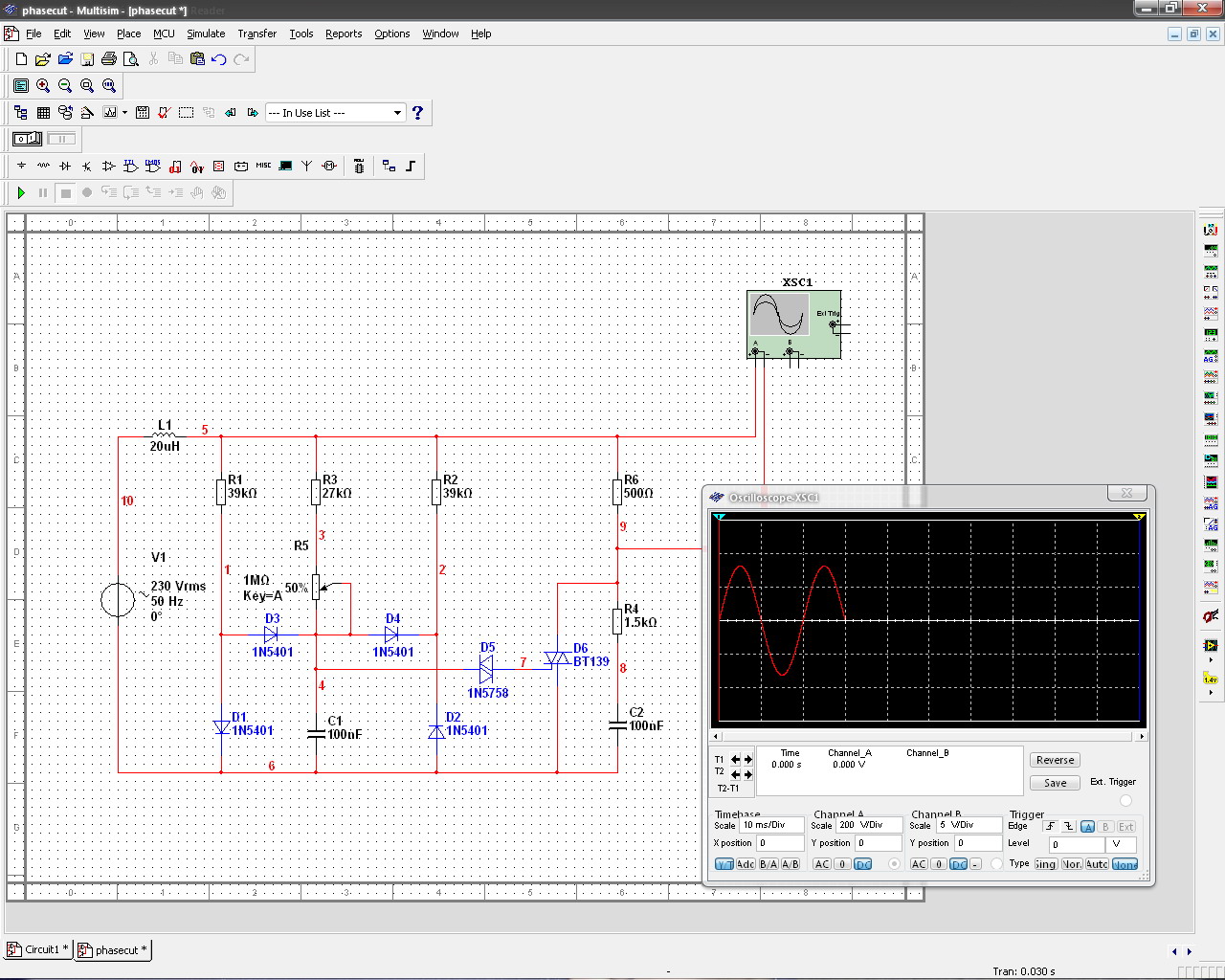Click the blue question mark Help icon
The image size is (1225, 980).
coord(417,113)
